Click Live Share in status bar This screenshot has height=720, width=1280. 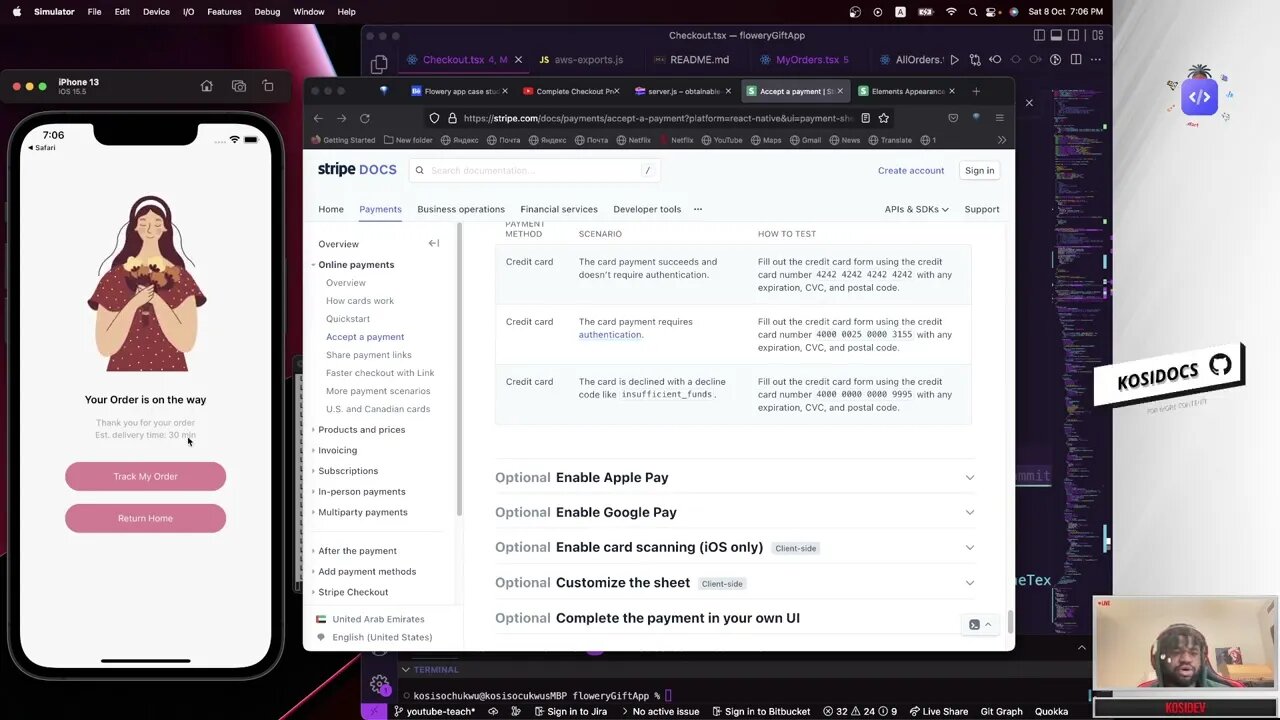(x=938, y=711)
